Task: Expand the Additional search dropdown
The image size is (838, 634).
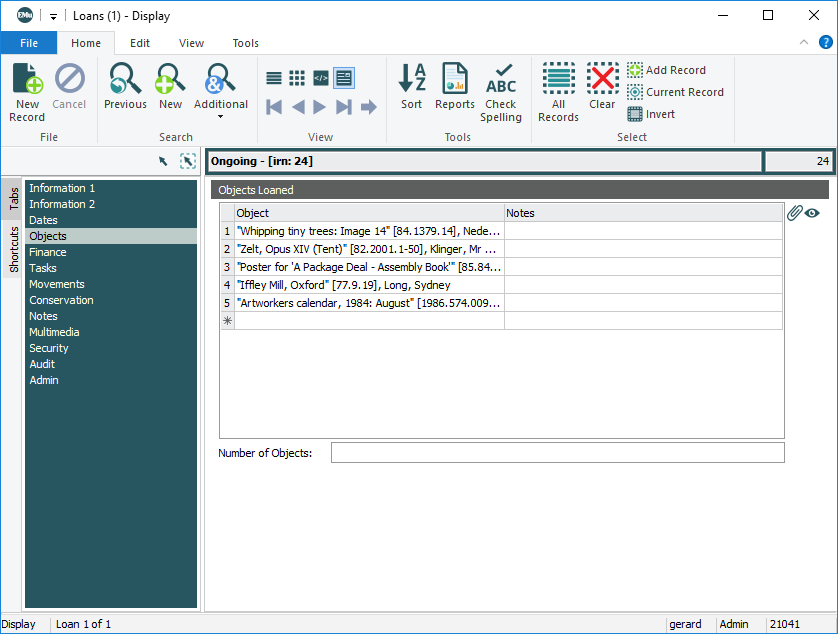Action: (x=221, y=116)
